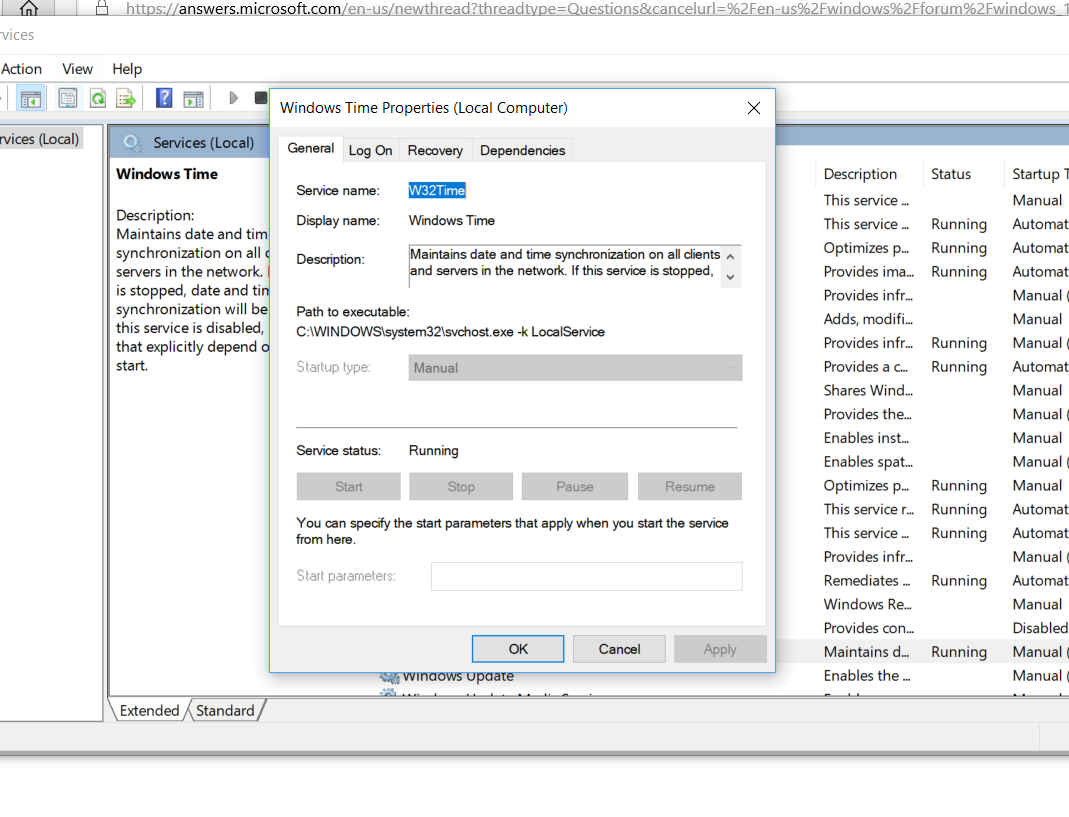This screenshot has width=1069, height=817.
Task: Select the Windows Update service row
Action: point(458,677)
